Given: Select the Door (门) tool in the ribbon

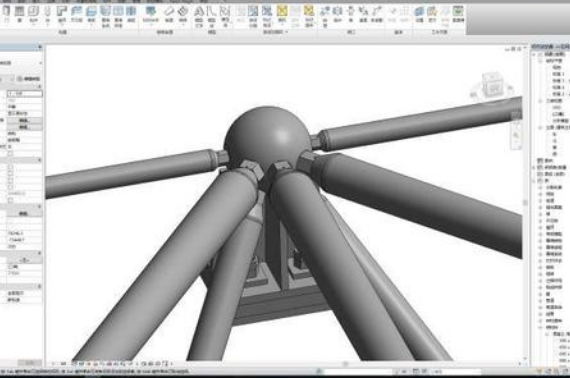Looking at the screenshot, I should point(6,14).
